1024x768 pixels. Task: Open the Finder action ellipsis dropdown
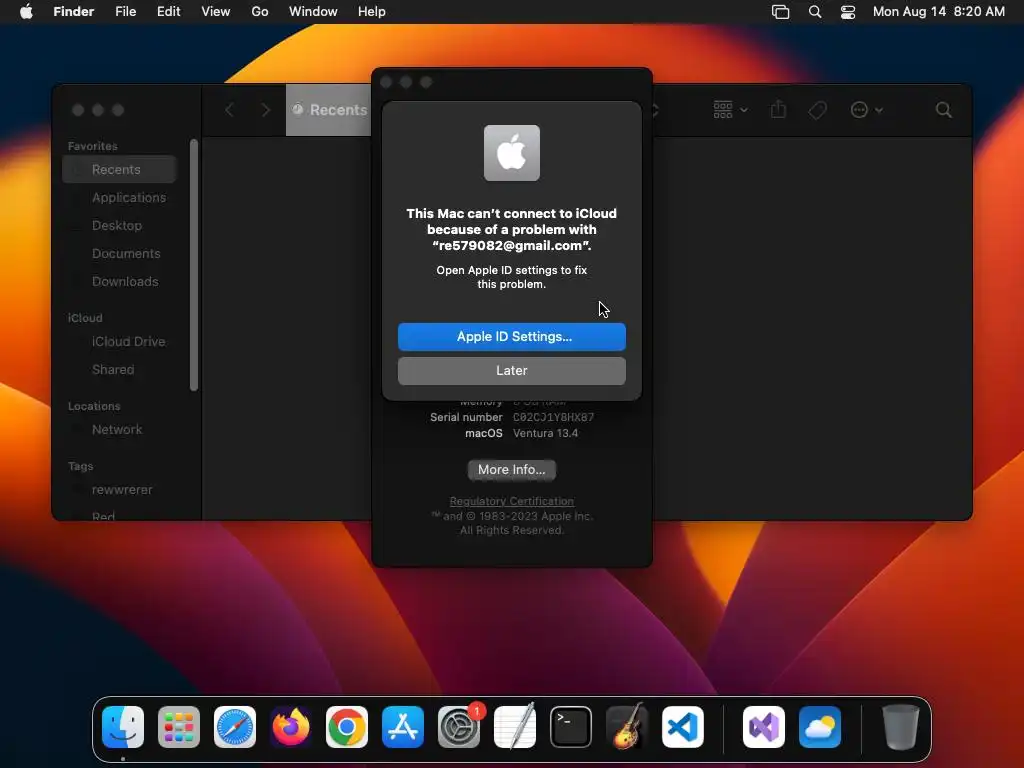coord(867,110)
